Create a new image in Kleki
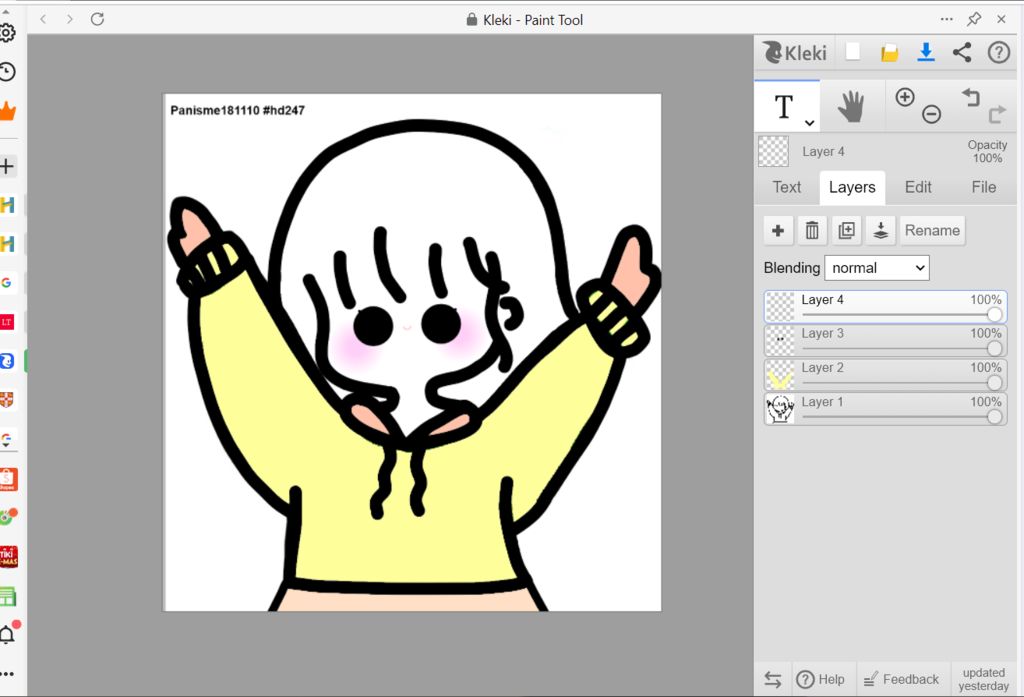 pyautogui.click(x=853, y=52)
